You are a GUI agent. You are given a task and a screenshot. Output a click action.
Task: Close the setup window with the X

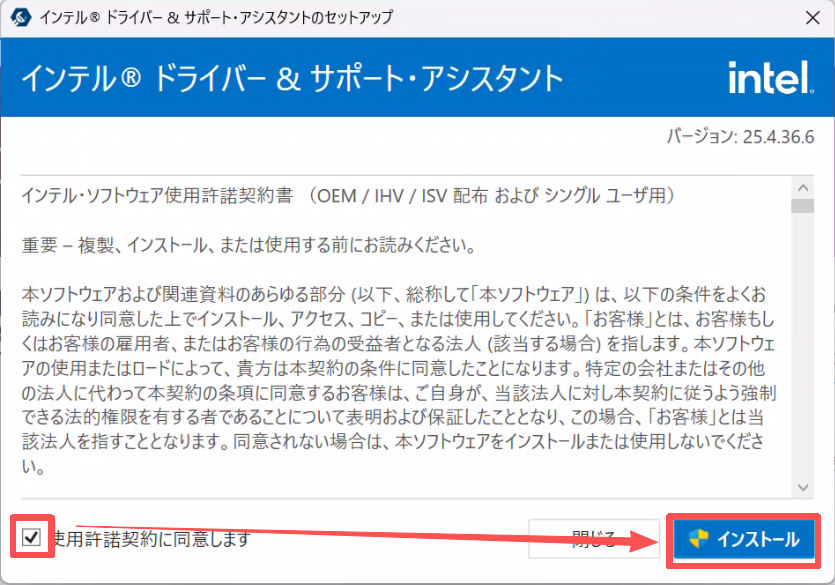(x=813, y=18)
